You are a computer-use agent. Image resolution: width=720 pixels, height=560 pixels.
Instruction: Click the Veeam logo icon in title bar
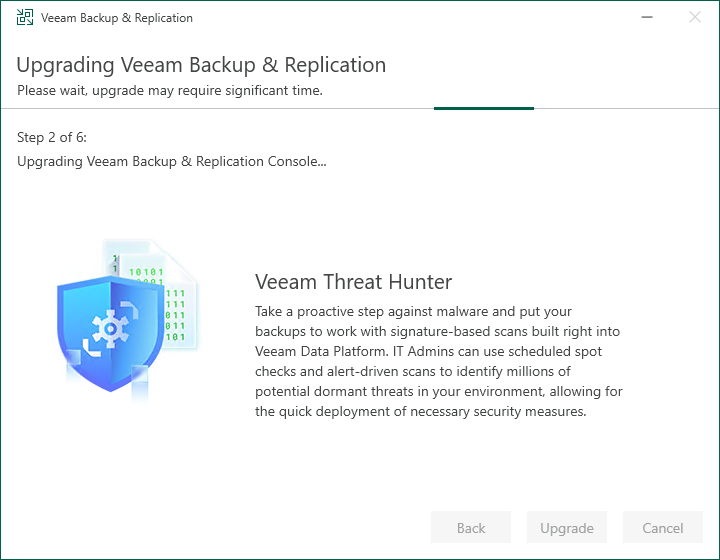tap(25, 17)
